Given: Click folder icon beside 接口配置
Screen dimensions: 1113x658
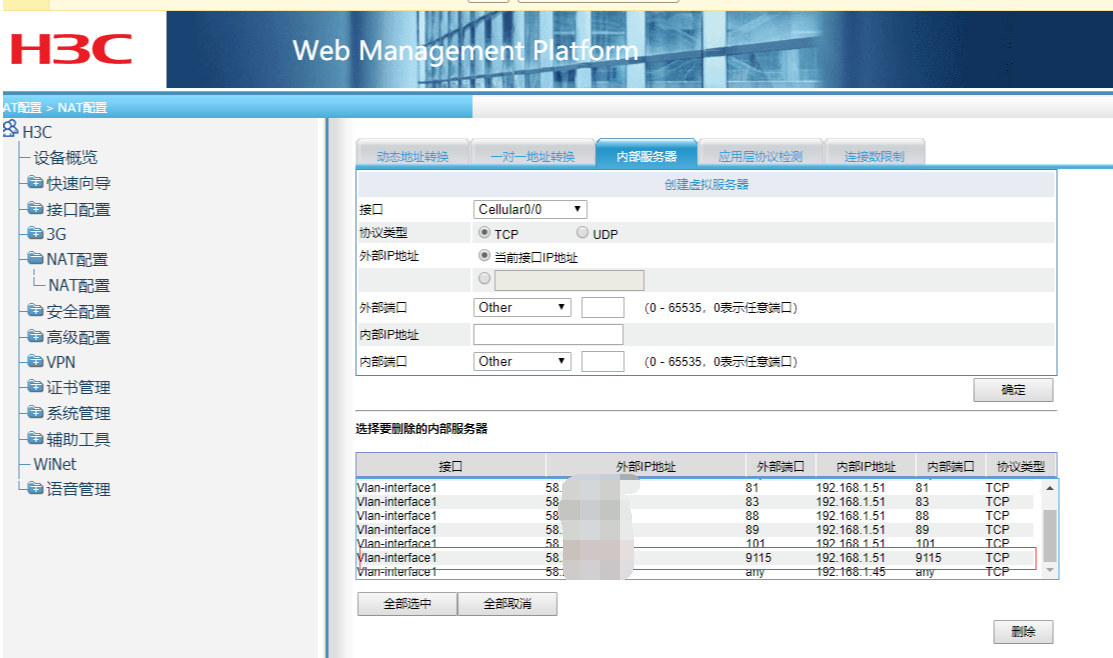Looking at the screenshot, I should coord(35,208).
